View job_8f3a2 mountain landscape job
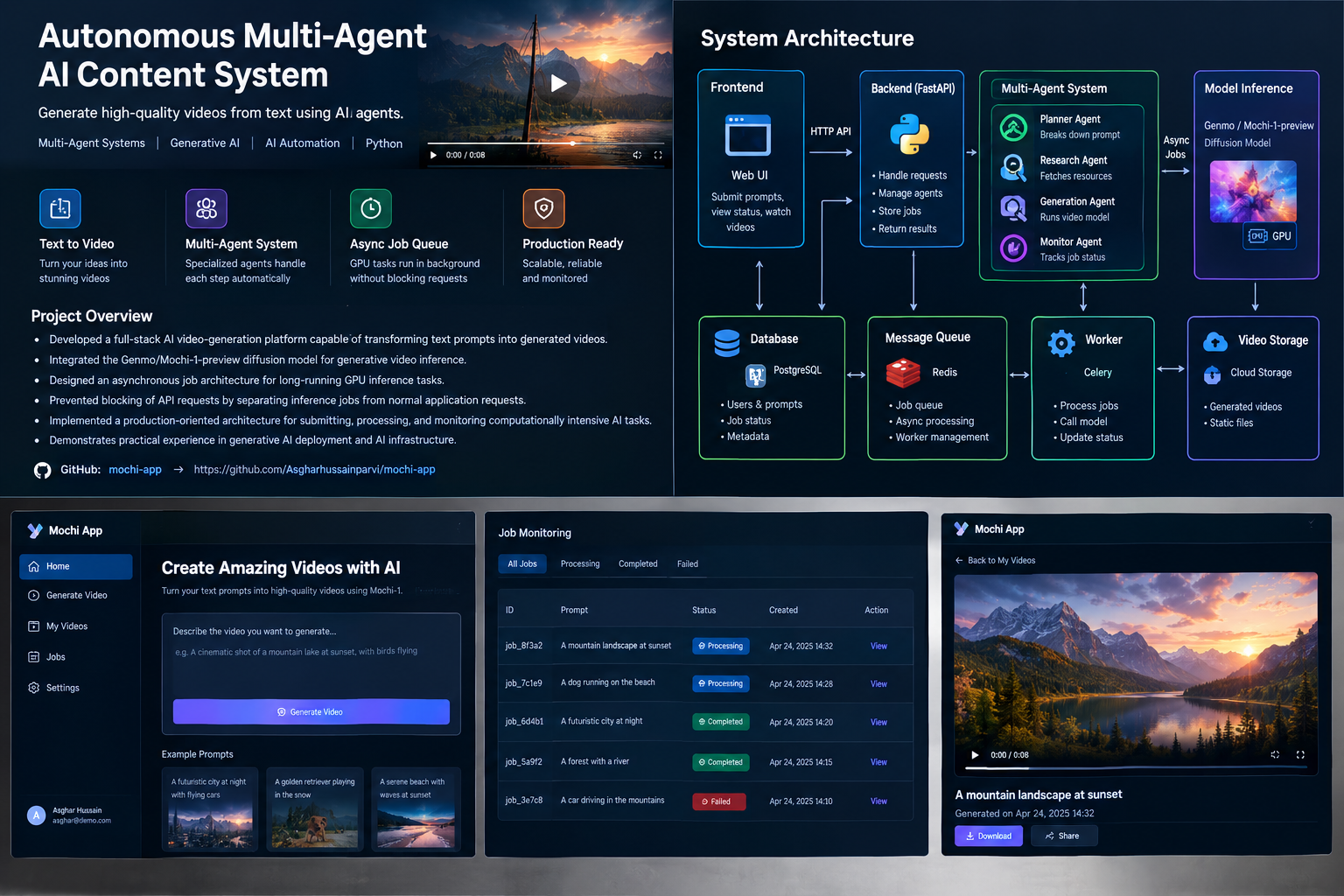This screenshot has height=896, width=1344. click(x=878, y=647)
